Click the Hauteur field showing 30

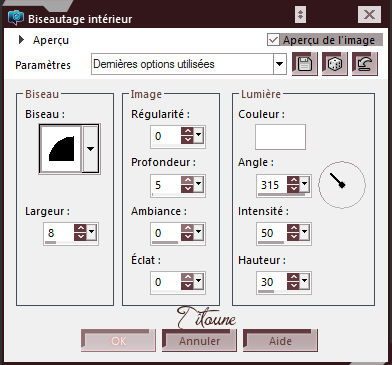click(x=272, y=281)
